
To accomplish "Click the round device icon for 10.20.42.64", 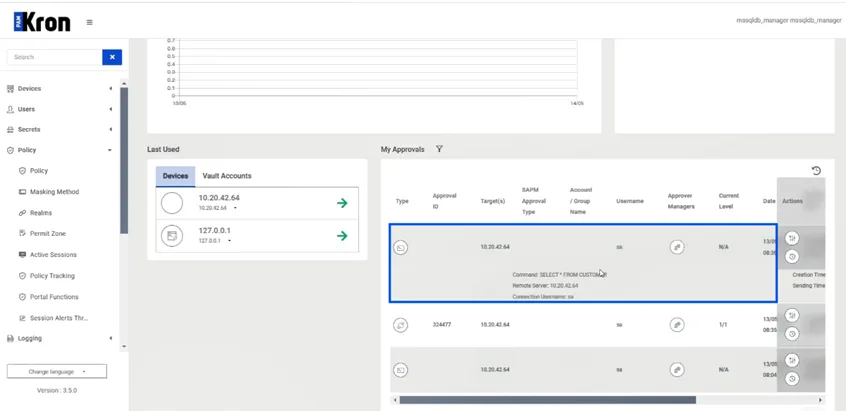I will (172, 203).
